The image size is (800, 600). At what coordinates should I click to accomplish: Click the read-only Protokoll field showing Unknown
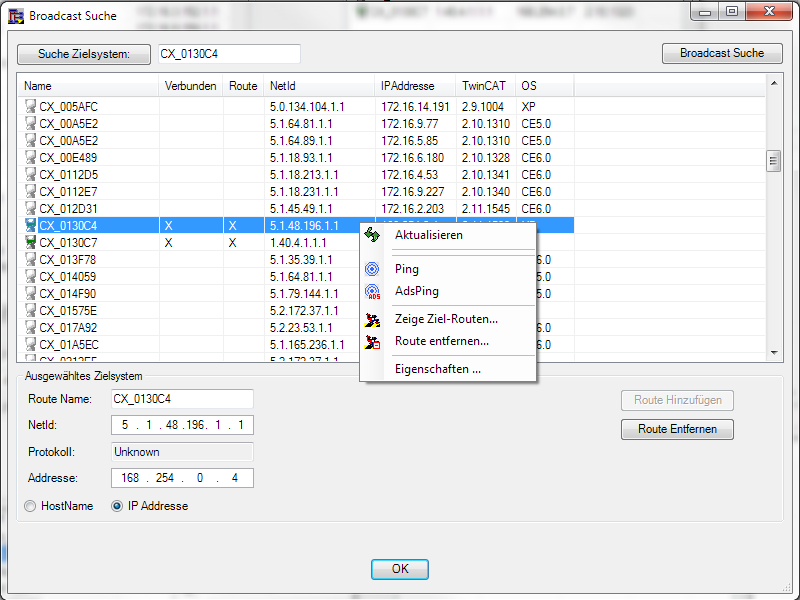182,452
